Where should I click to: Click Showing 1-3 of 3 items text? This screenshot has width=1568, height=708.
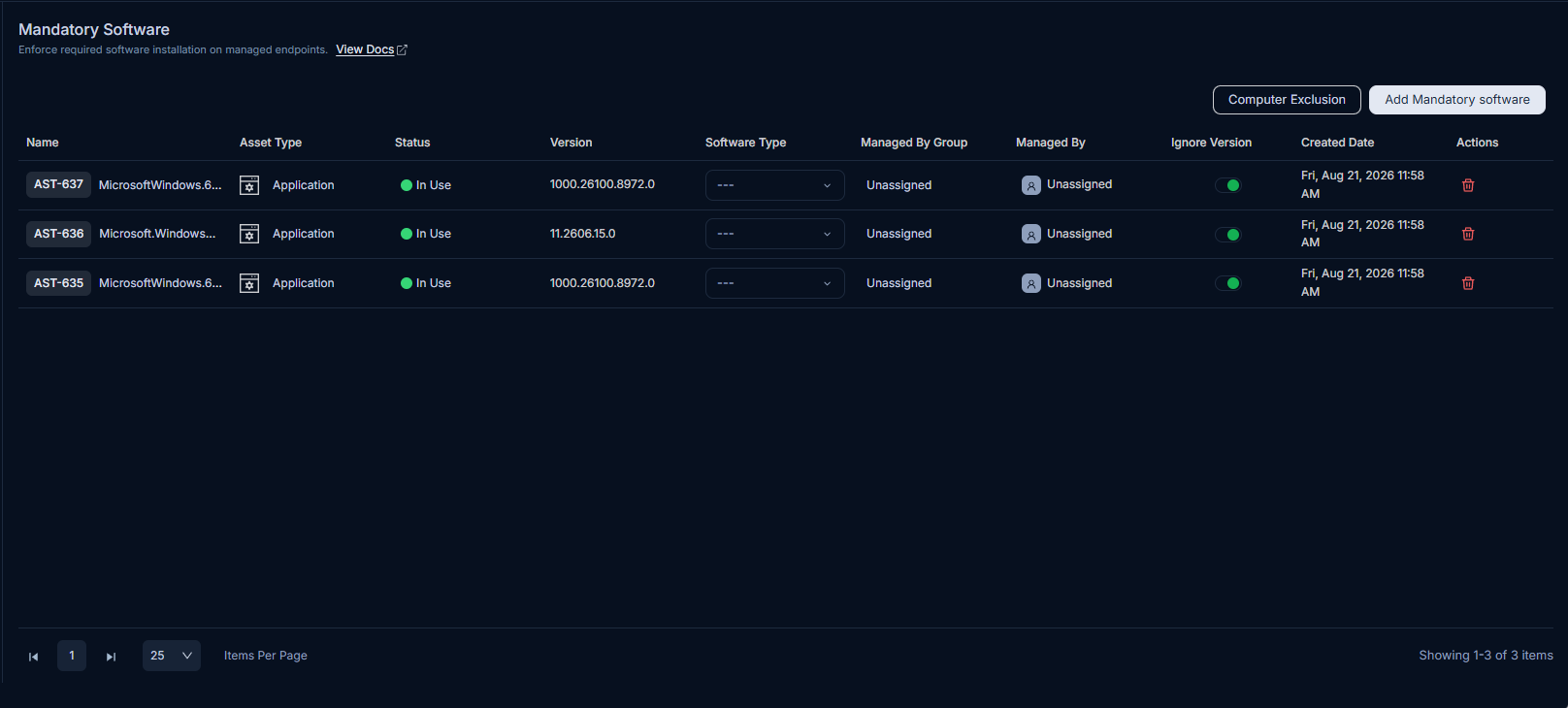pos(1486,656)
